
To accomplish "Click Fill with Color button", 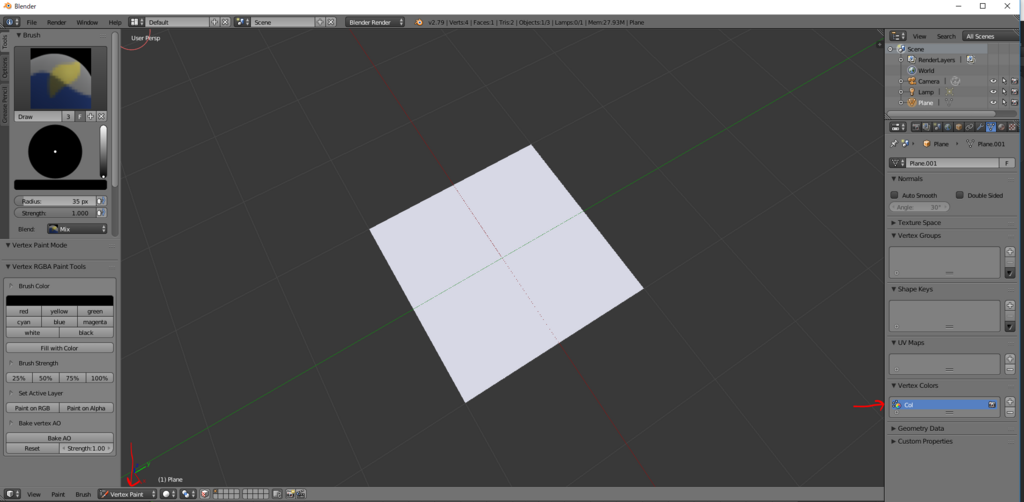I will click(x=59, y=348).
